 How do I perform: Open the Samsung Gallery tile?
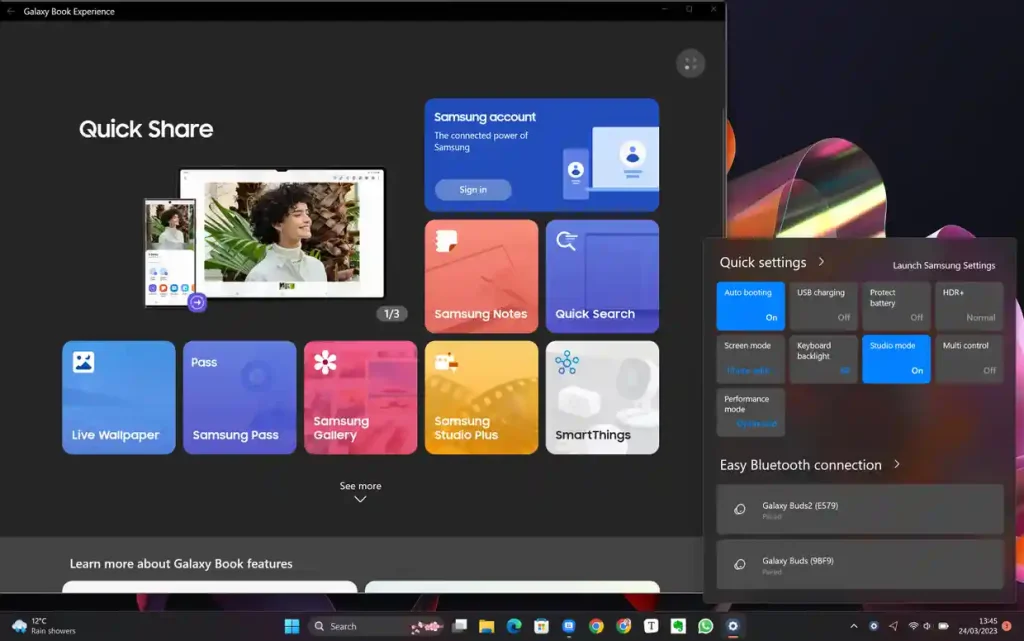(360, 397)
